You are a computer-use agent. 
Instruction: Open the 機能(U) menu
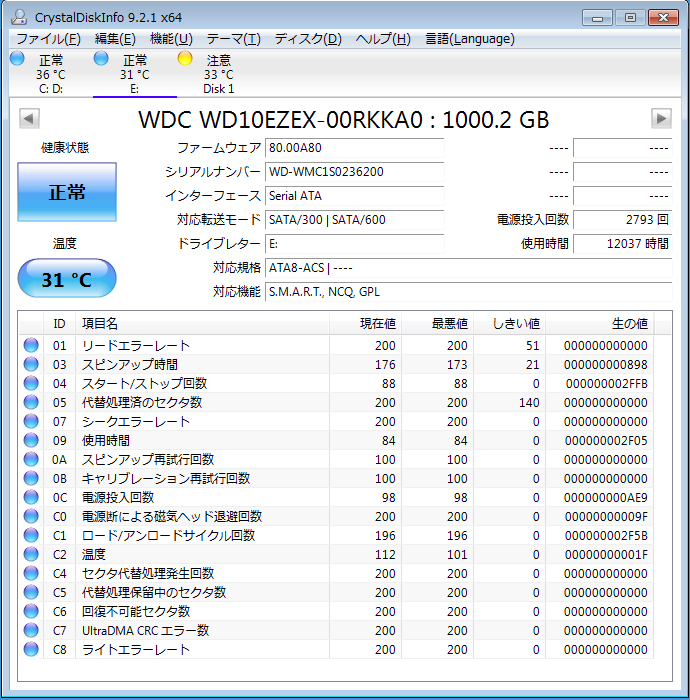pos(170,39)
